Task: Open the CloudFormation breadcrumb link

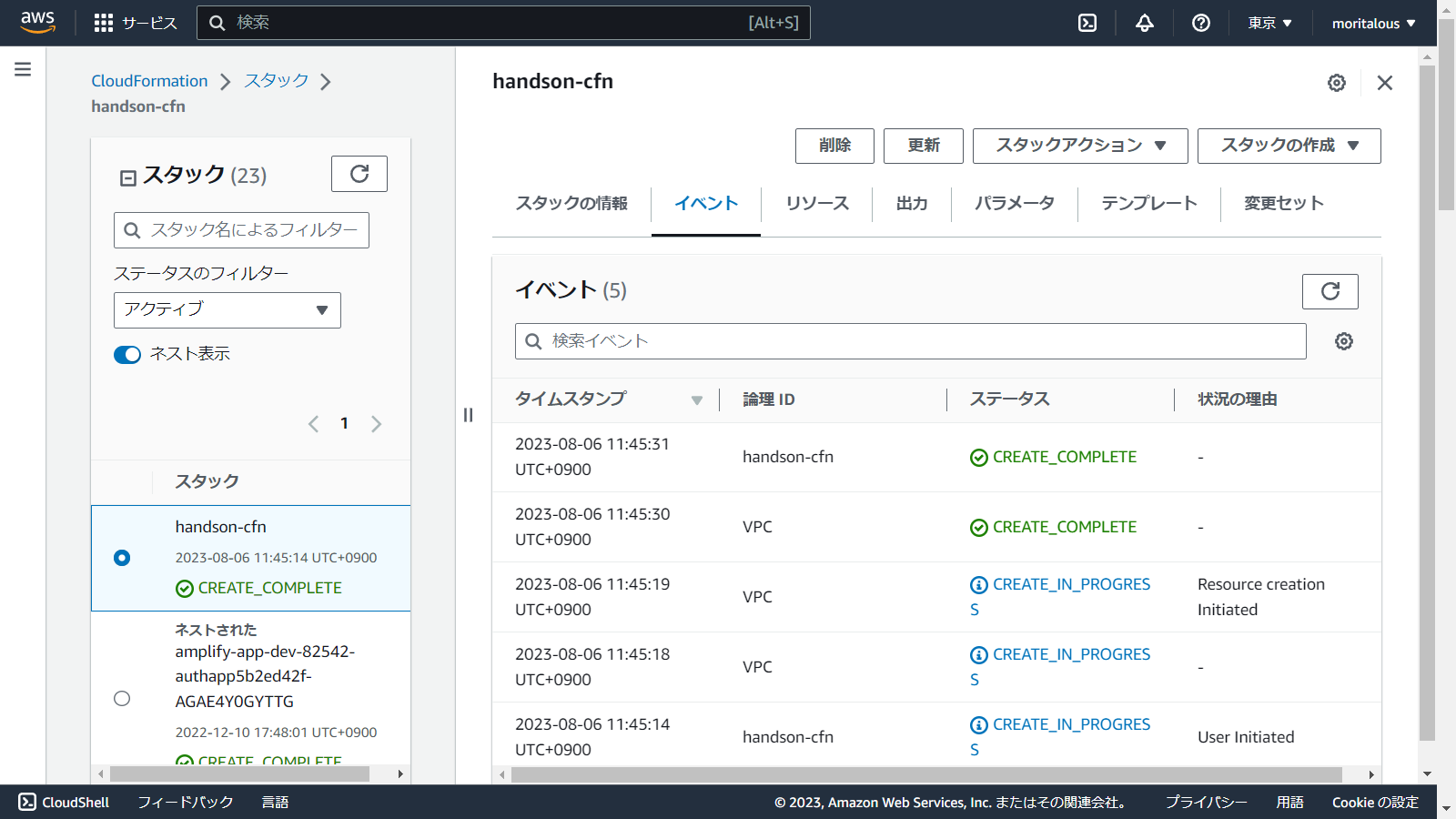Action: pos(149,80)
